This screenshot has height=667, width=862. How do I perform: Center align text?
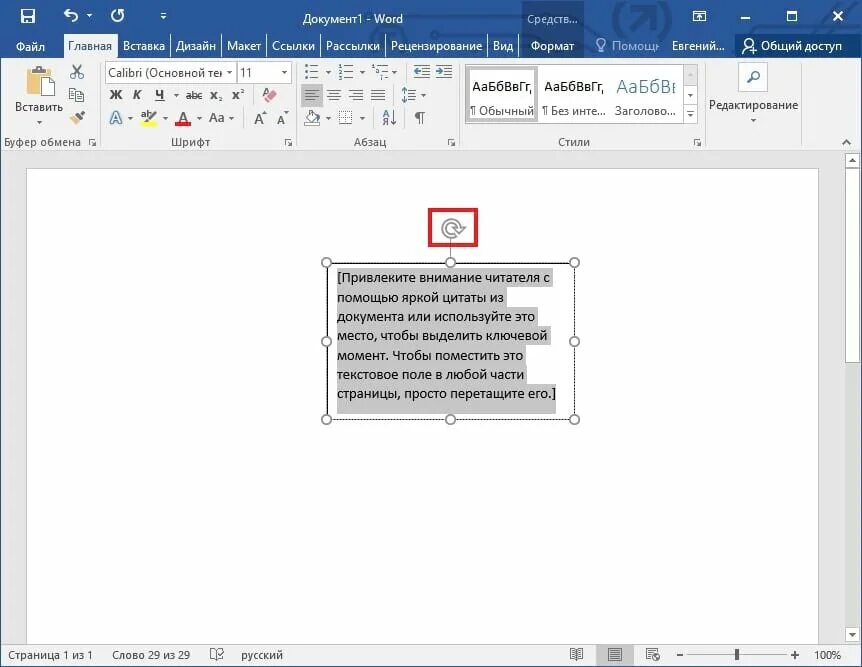click(334, 95)
